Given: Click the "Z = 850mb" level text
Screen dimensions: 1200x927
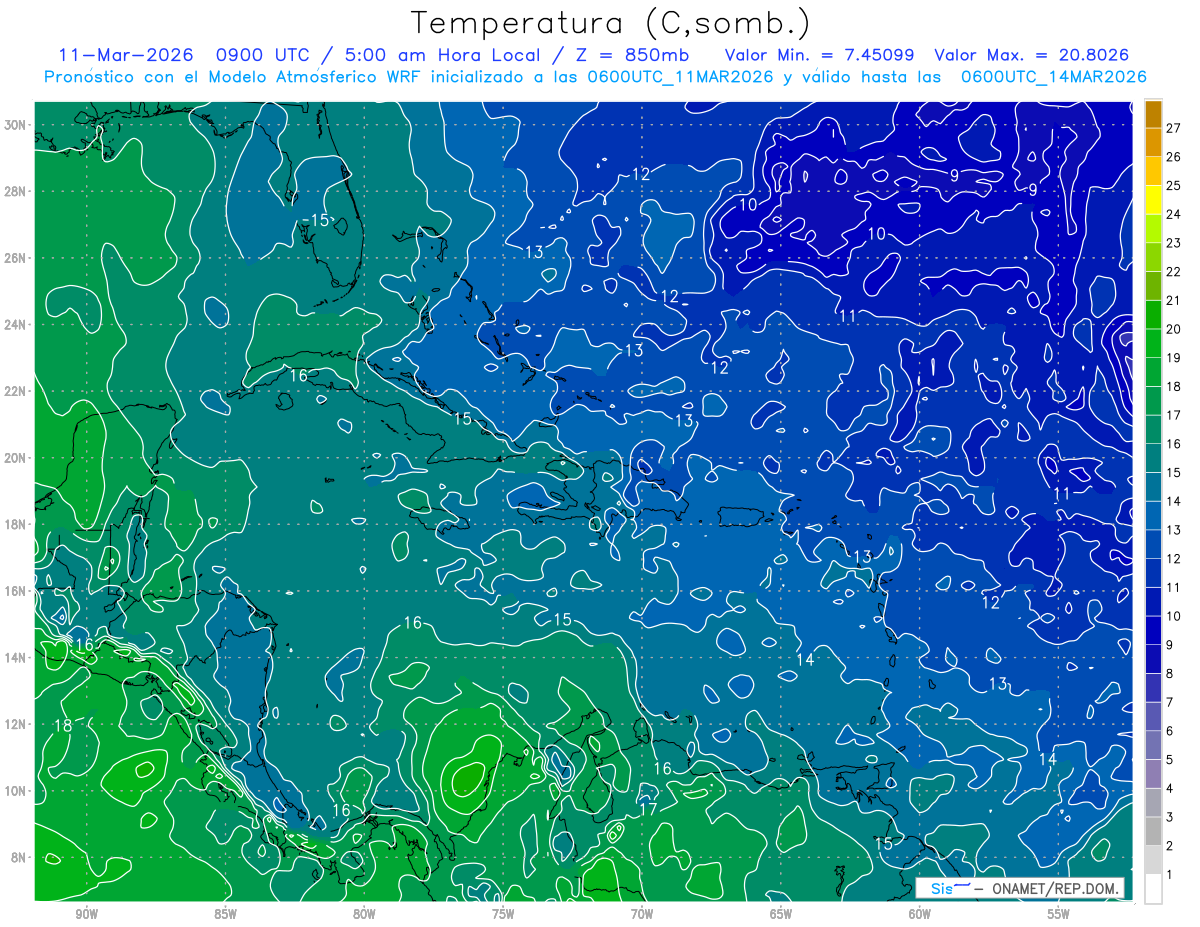Looking at the screenshot, I should tap(634, 54).
